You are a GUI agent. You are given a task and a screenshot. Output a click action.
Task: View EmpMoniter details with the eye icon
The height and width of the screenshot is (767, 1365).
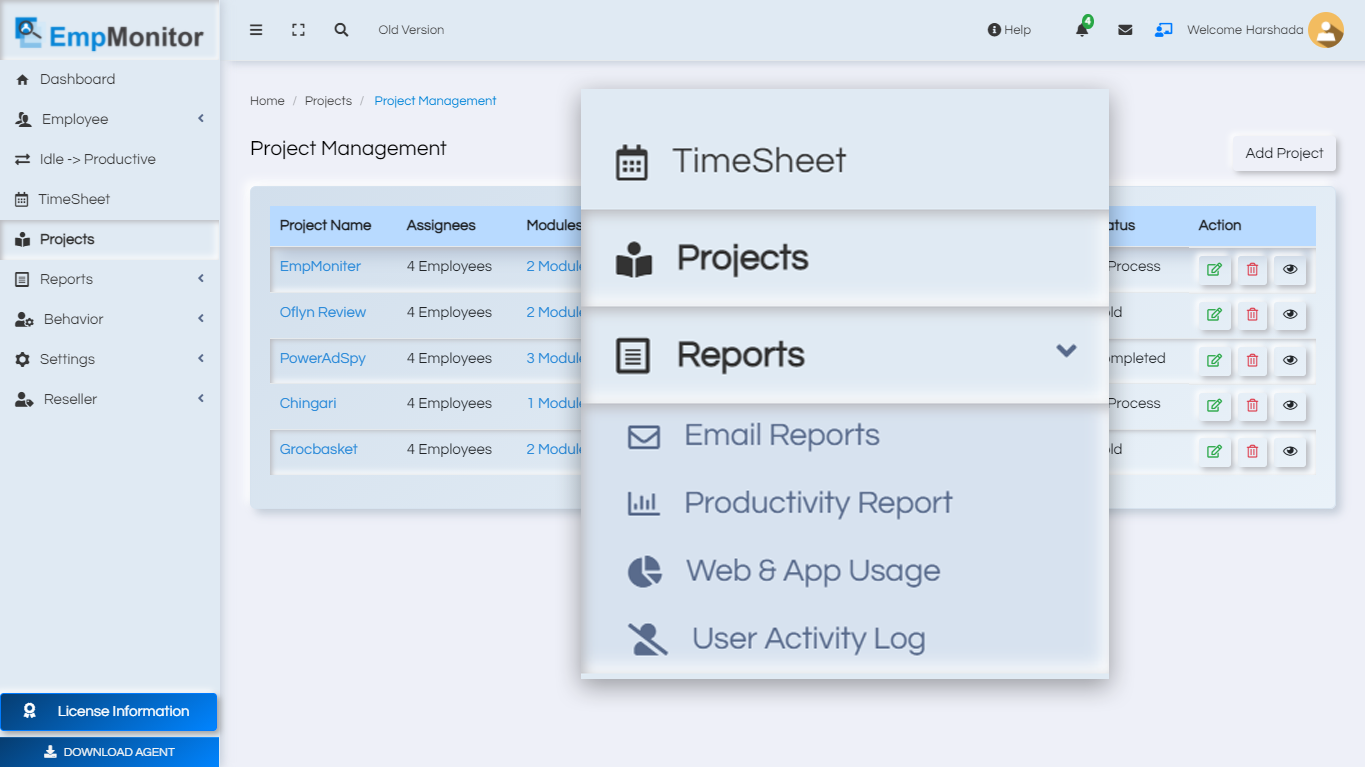(1289, 269)
